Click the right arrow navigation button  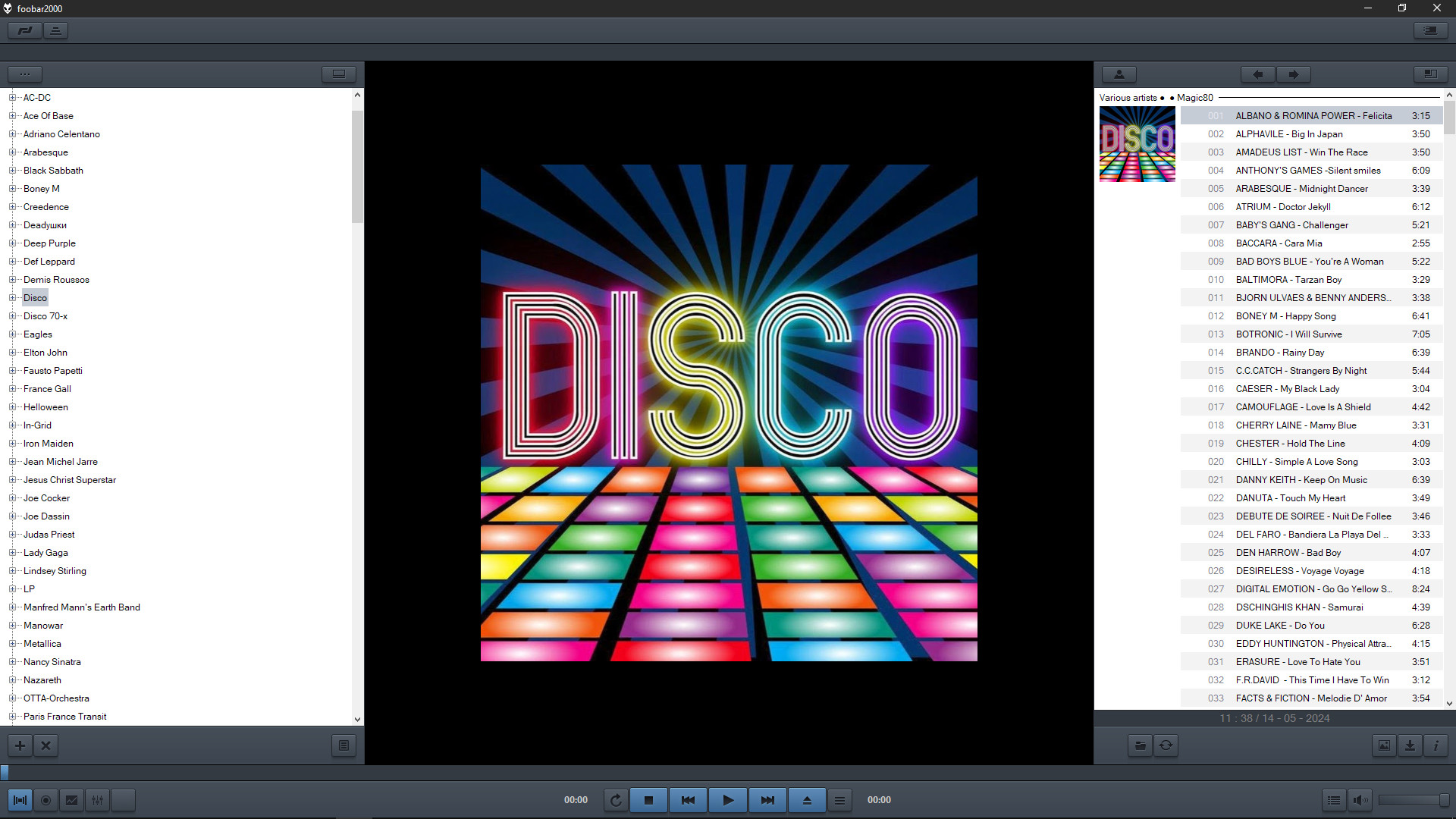(1294, 74)
